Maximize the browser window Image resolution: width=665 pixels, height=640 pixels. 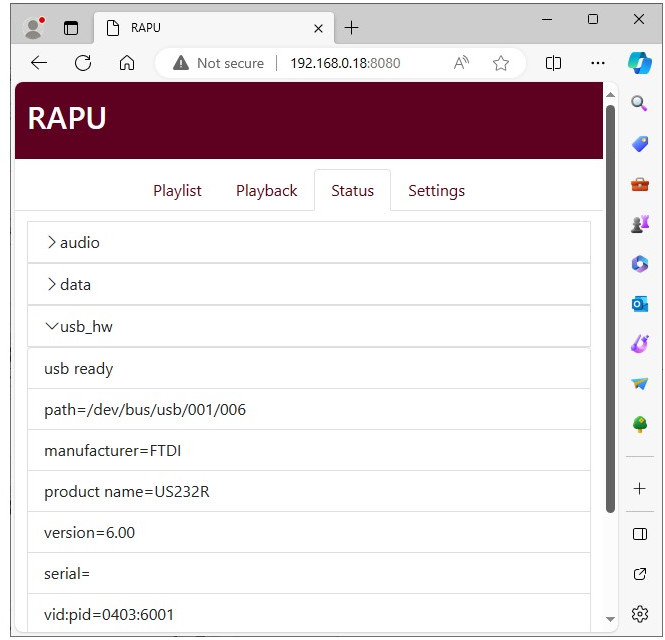click(593, 19)
